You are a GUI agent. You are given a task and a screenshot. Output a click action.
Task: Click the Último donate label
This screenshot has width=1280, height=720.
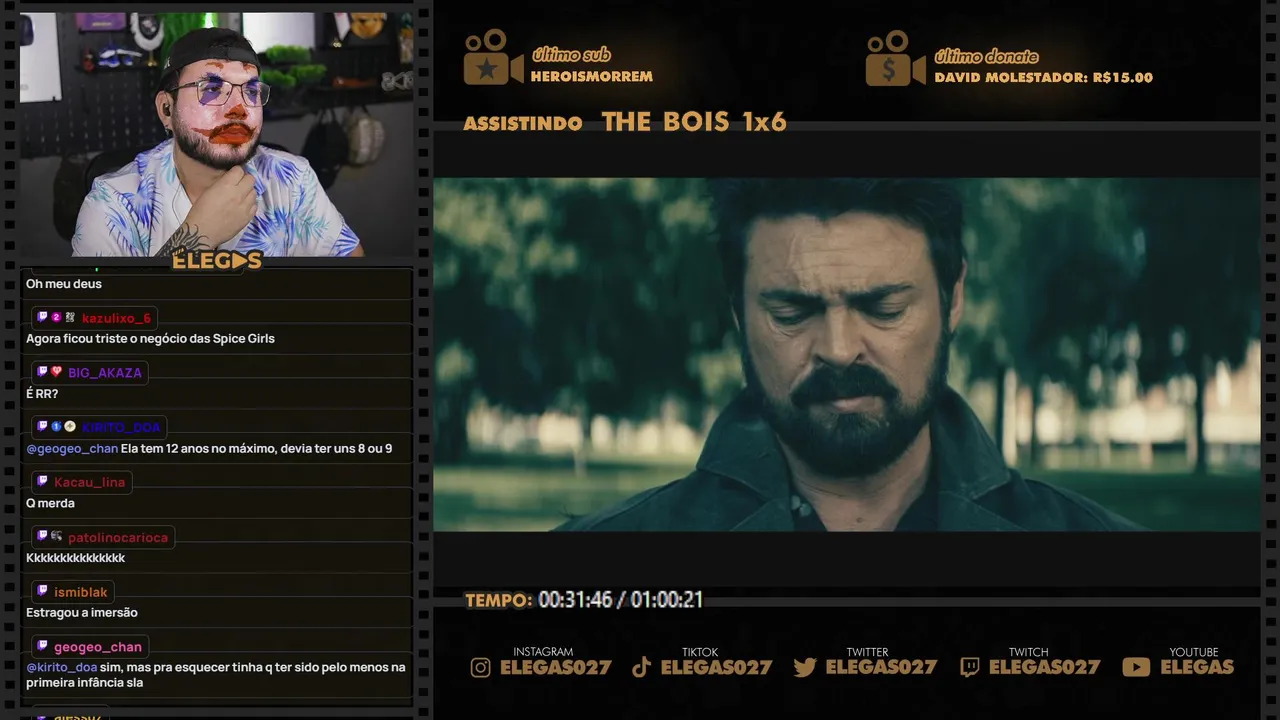pyautogui.click(x=986, y=56)
